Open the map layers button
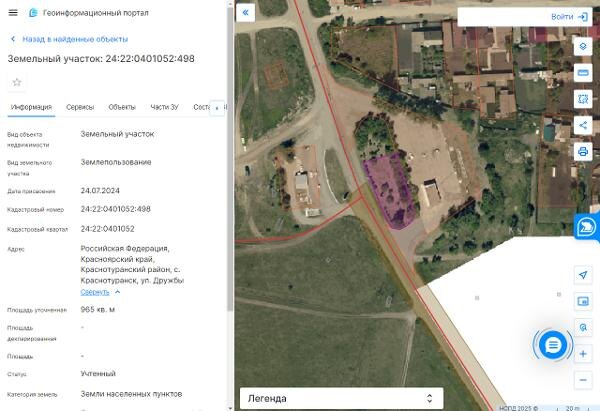Image resolution: width=600 pixels, height=411 pixels. pos(583,46)
